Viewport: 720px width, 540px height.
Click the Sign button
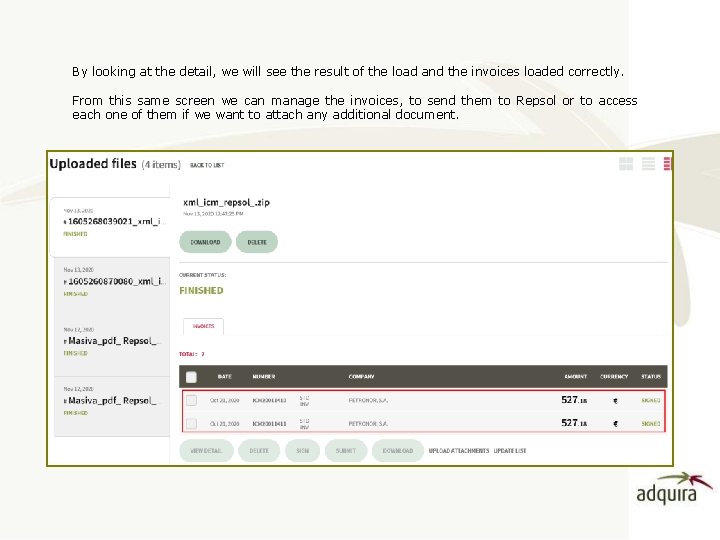[302, 451]
